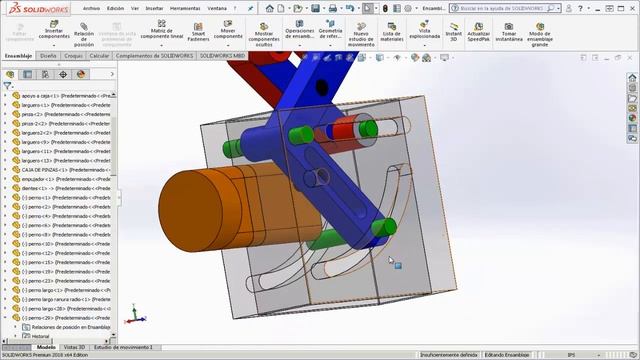Toggle the menu bar pin
Viewport: 640px width, 360px height.
pyautogui.click(x=250, y=8)
